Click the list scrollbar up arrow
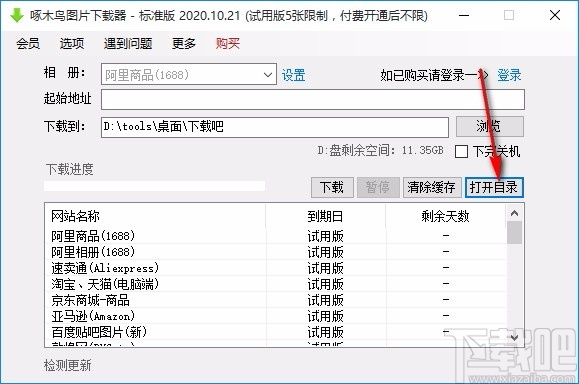 [514, 213]
